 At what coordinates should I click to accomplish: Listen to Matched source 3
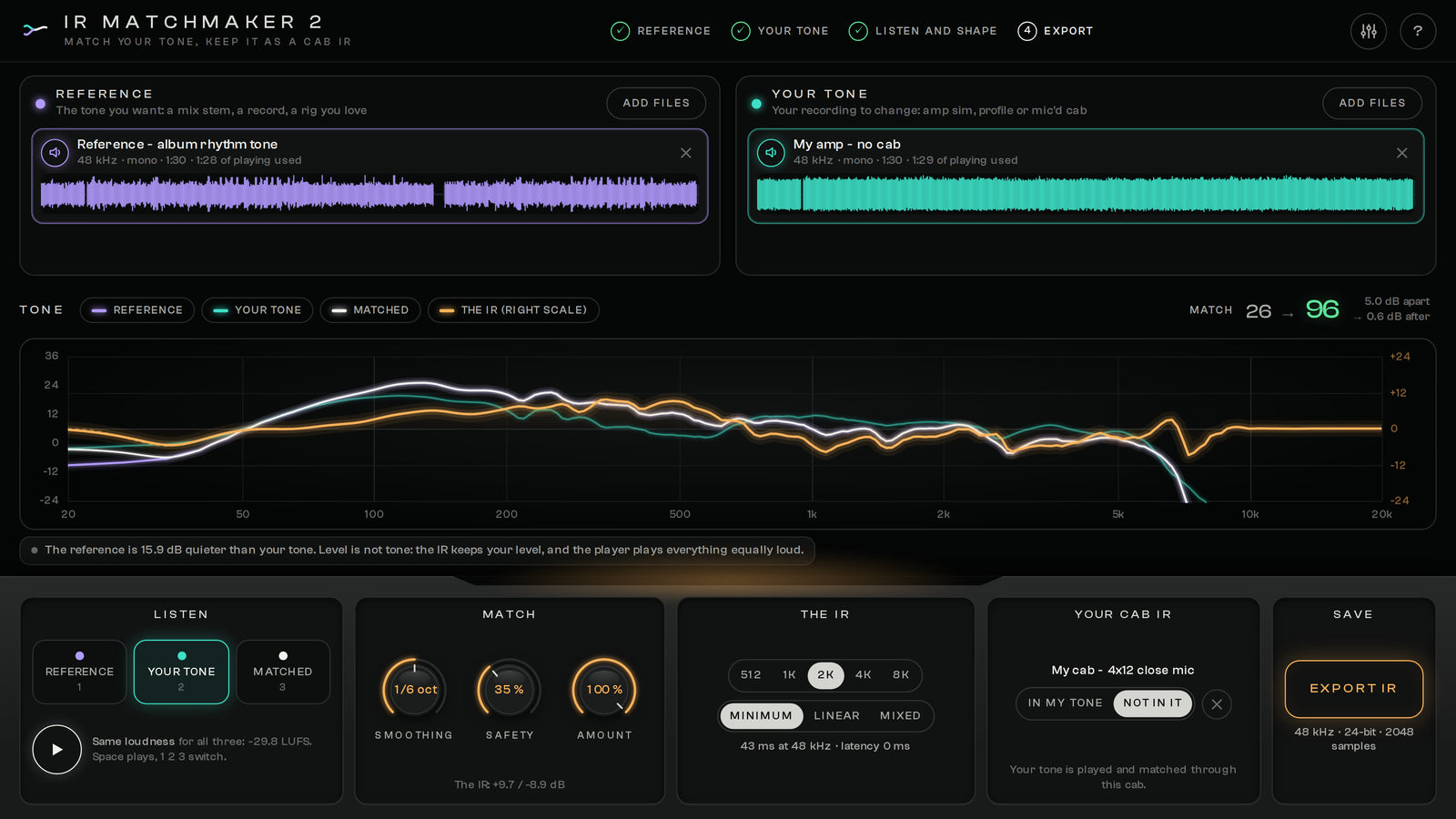(283, 672)
